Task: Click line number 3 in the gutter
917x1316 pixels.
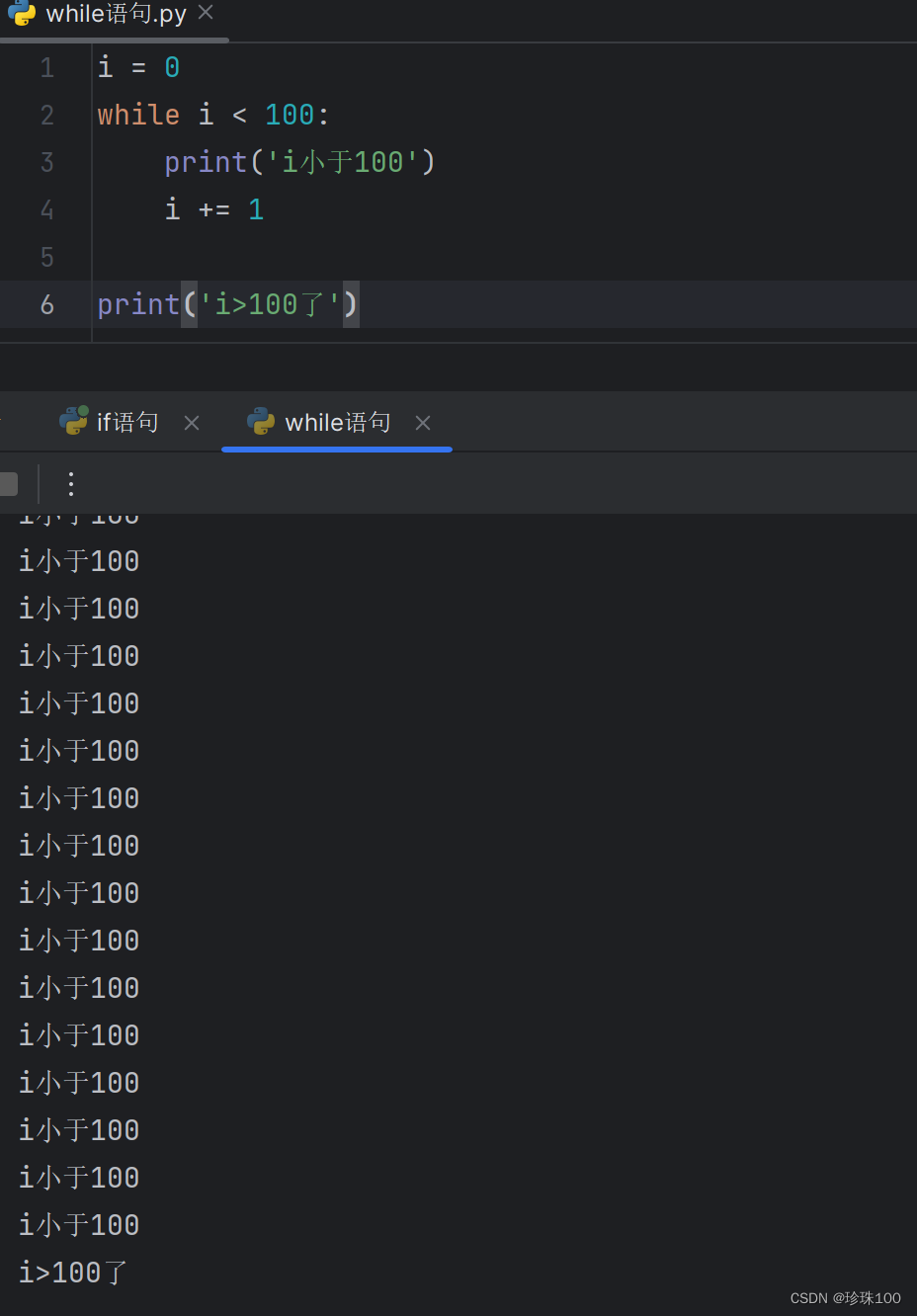Action: point(46,162)
